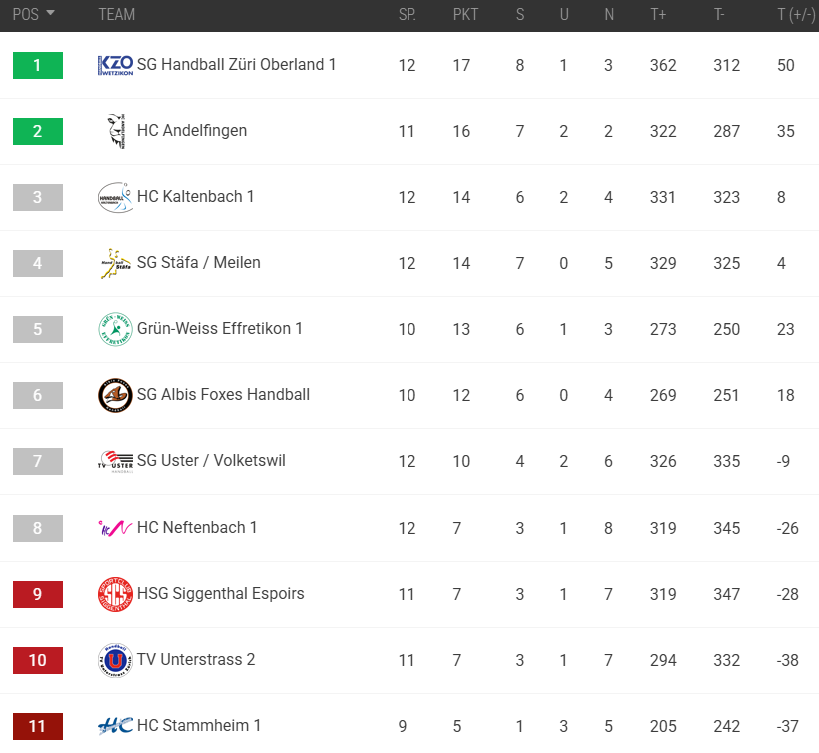Click the grey position 5 badge
Image resolution: width=819 pixels, height=753 pixels.
tap(37, 329)
